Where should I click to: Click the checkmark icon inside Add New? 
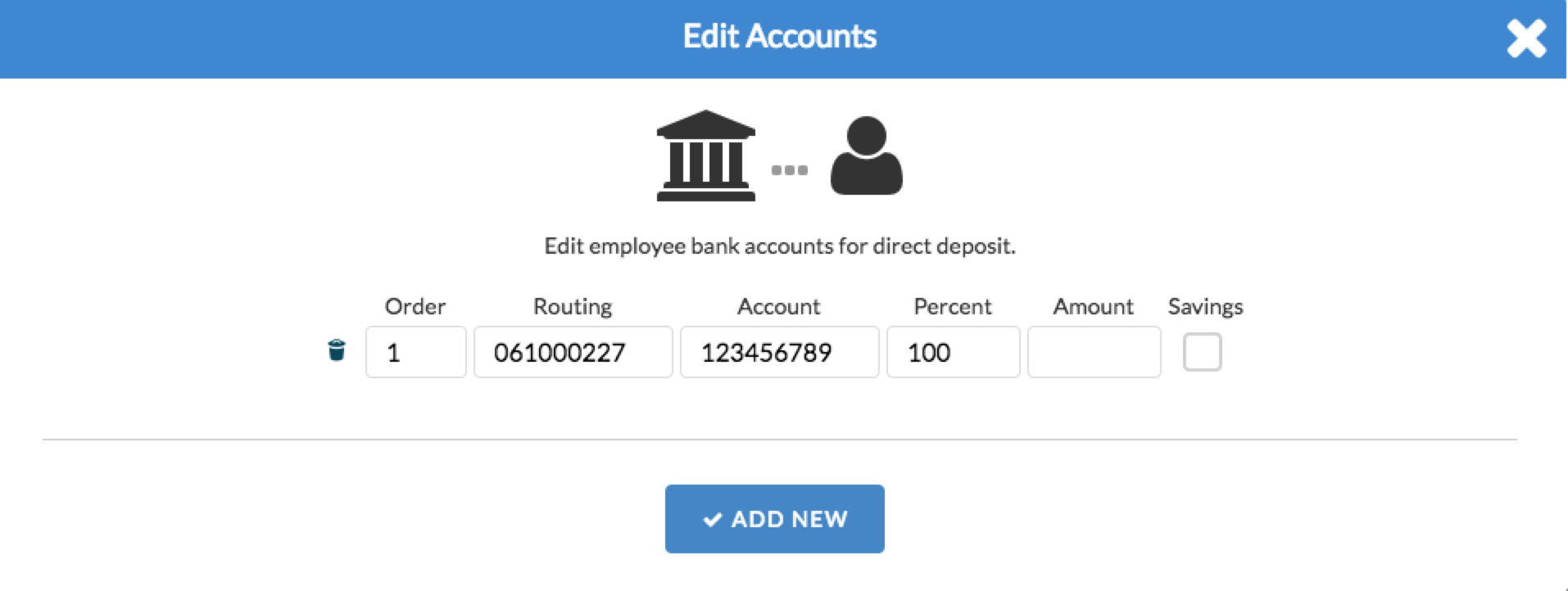[x=713, y=519]
